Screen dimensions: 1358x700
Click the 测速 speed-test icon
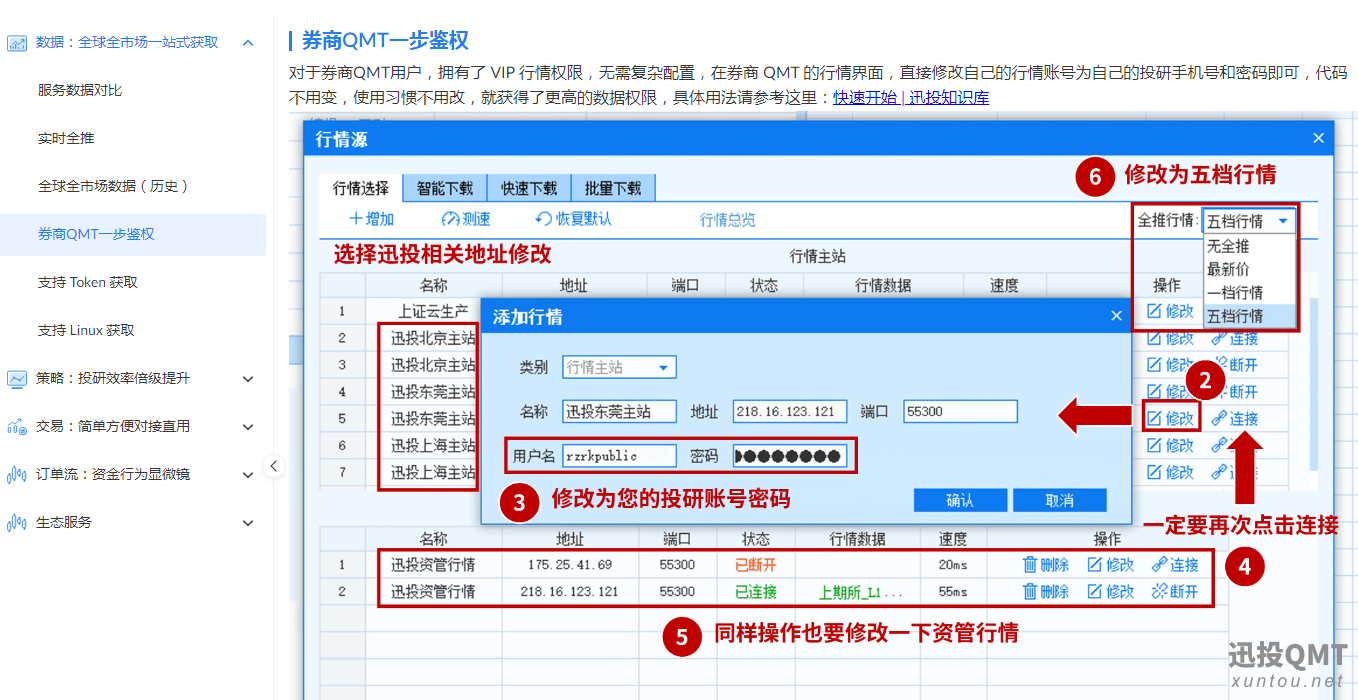[x=449, y=219]
